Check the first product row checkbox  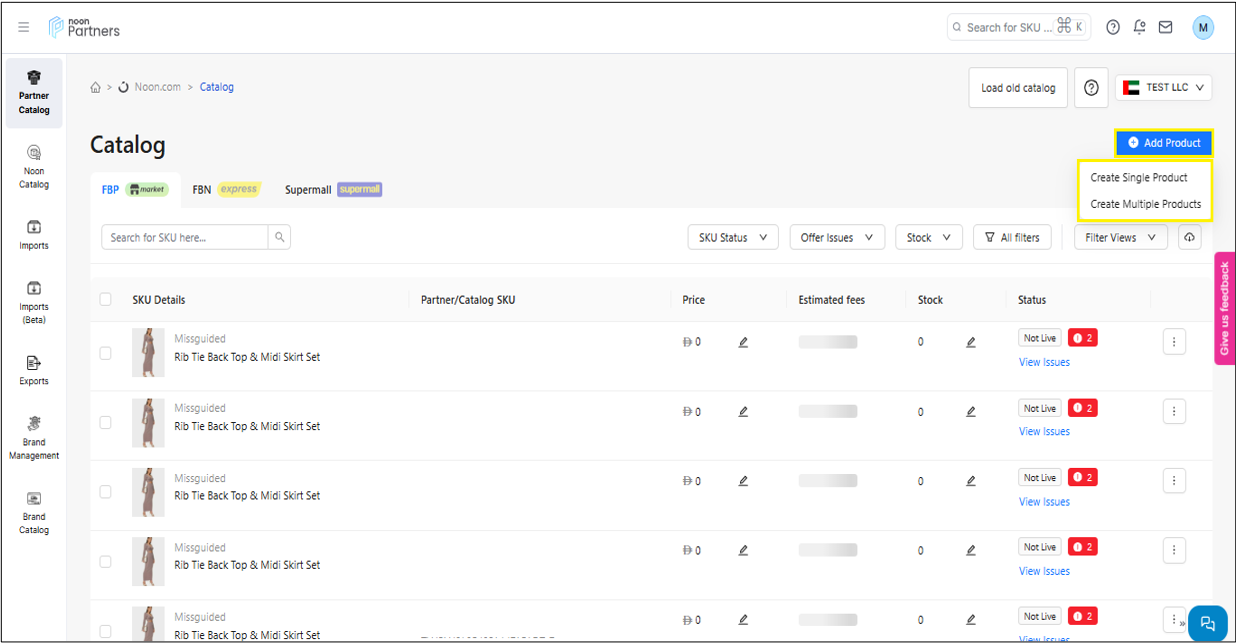106,353
